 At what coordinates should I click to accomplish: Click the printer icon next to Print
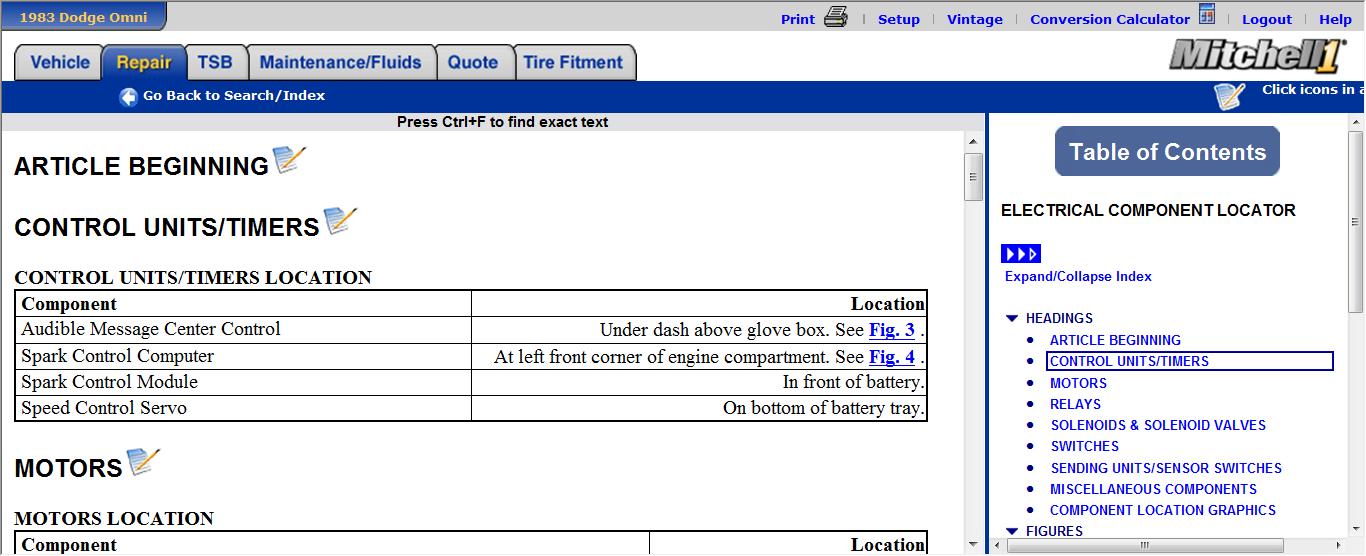(836, 17)
